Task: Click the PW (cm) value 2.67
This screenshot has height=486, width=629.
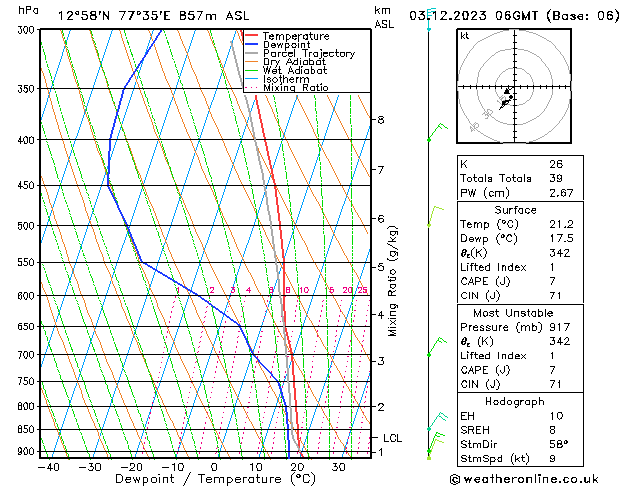Action: point(561,193)
